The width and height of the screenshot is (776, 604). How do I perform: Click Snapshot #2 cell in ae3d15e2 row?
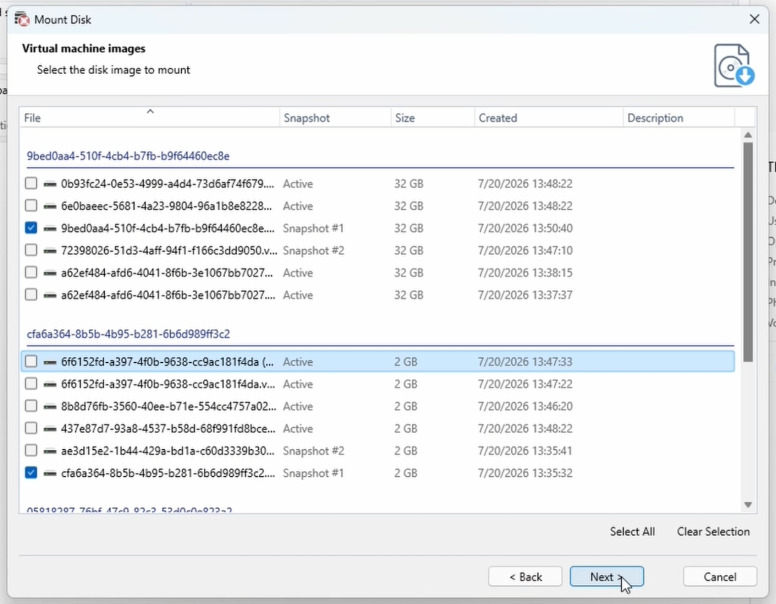pyautogui.click(x=313, y=452)
